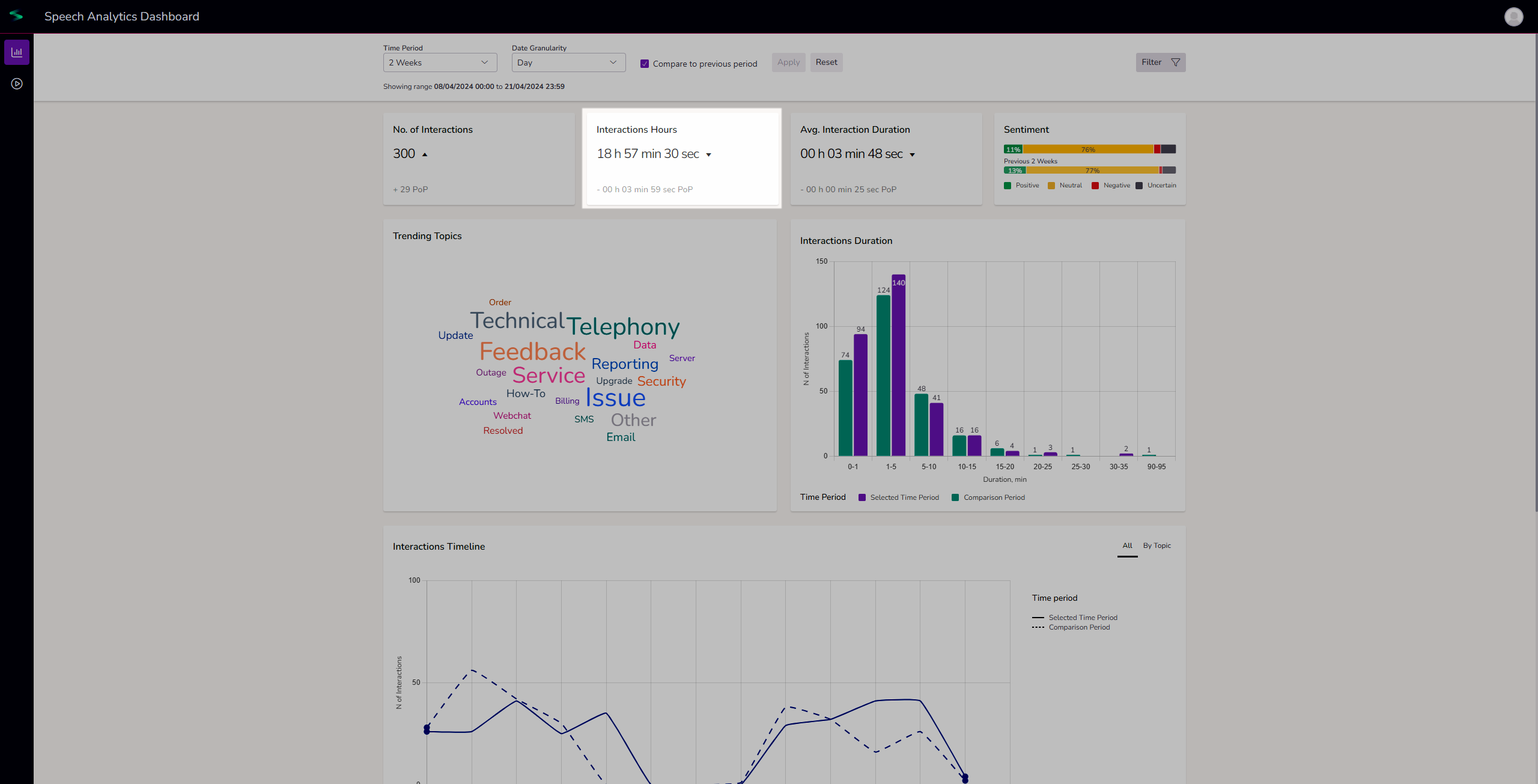
Task: Click the down arrow beside Interactions Hours value
Action: [708, 155]
